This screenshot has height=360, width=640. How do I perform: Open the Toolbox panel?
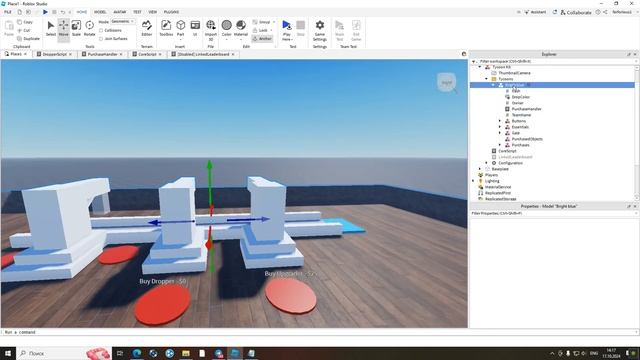pos(166,29)
